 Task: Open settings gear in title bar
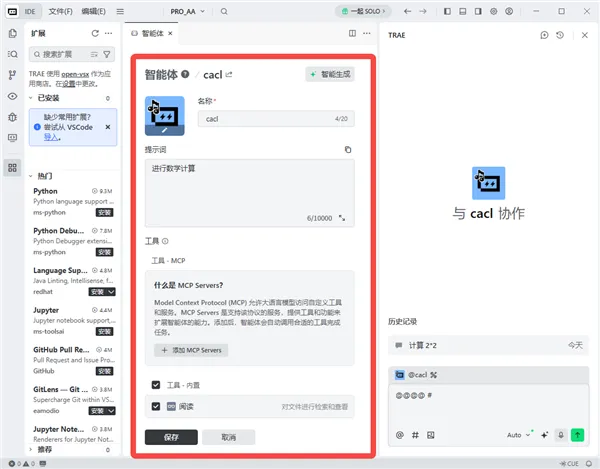494,11
